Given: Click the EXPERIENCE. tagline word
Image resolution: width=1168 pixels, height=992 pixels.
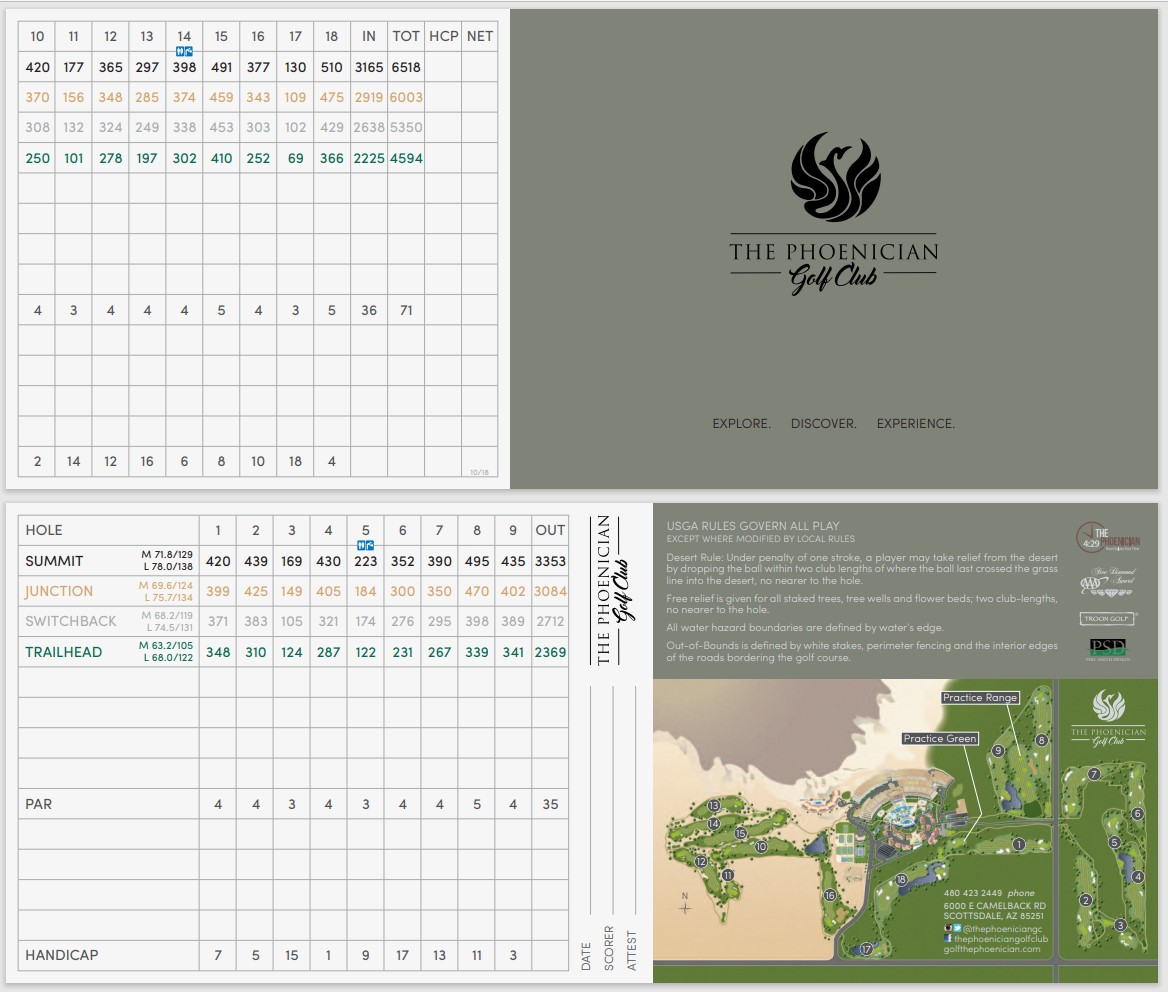Looking at the screenshot, I should point(915,423).
